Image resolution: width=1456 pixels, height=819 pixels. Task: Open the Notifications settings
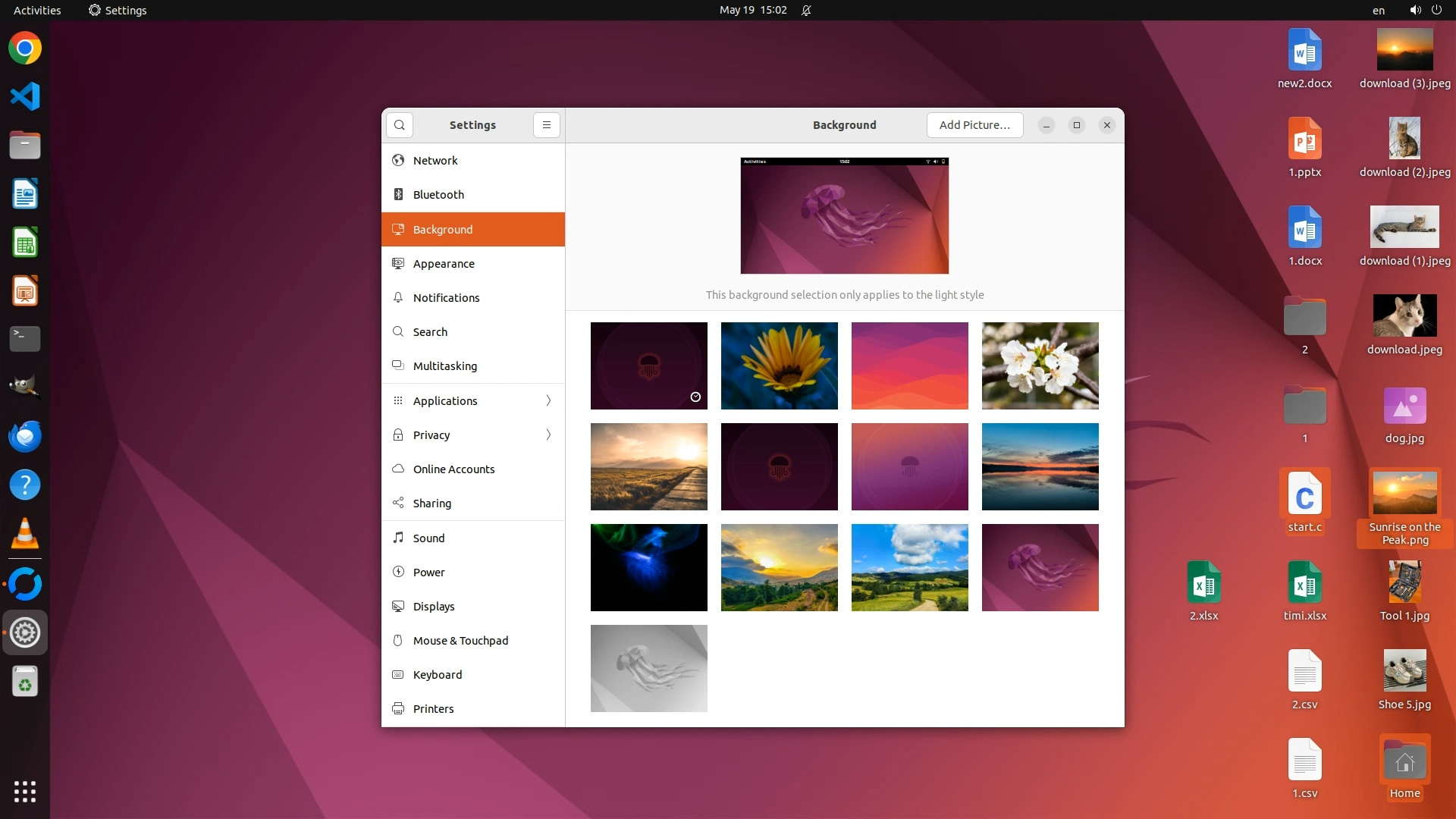[x=446, y=298]
